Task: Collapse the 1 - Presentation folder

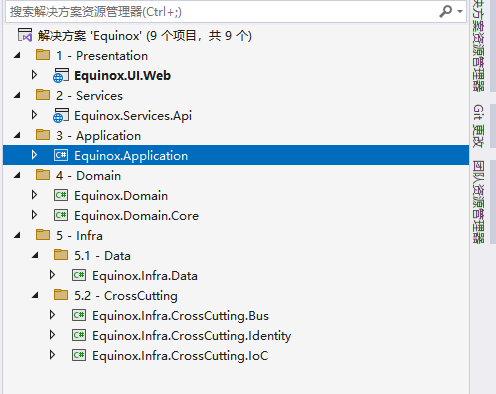Action: point(17,55)
